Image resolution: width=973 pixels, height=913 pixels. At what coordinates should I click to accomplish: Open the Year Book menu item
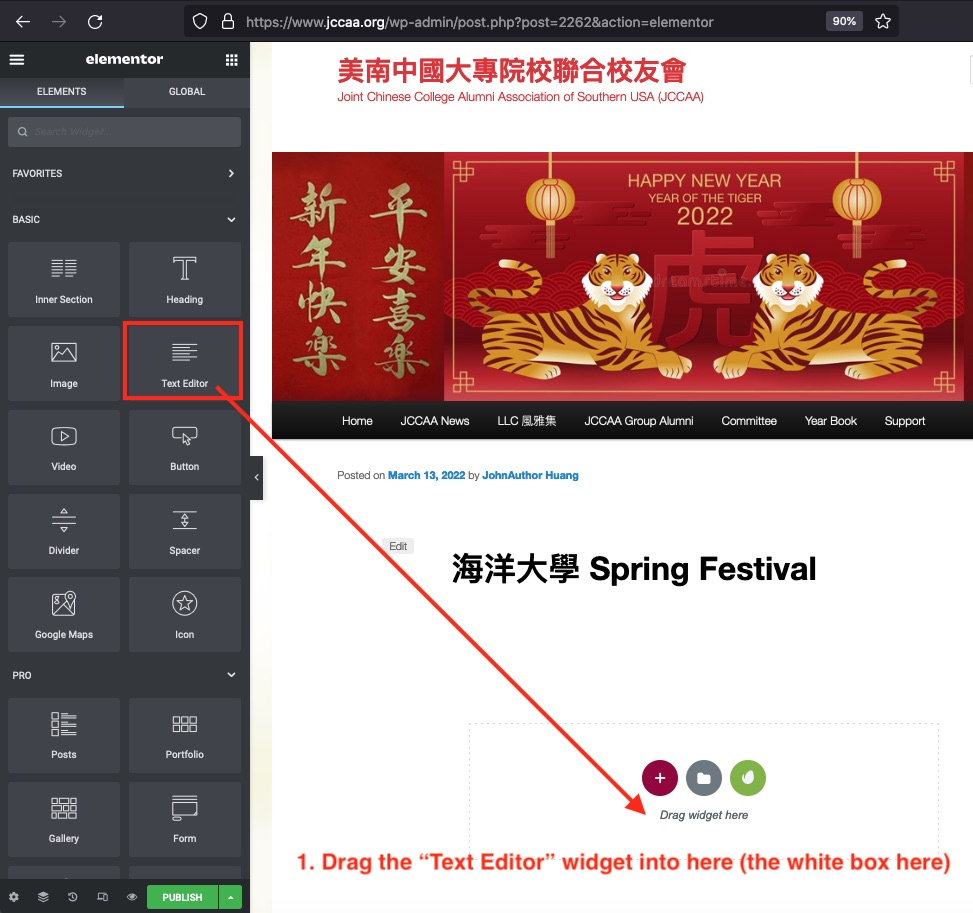pos(830,421)
